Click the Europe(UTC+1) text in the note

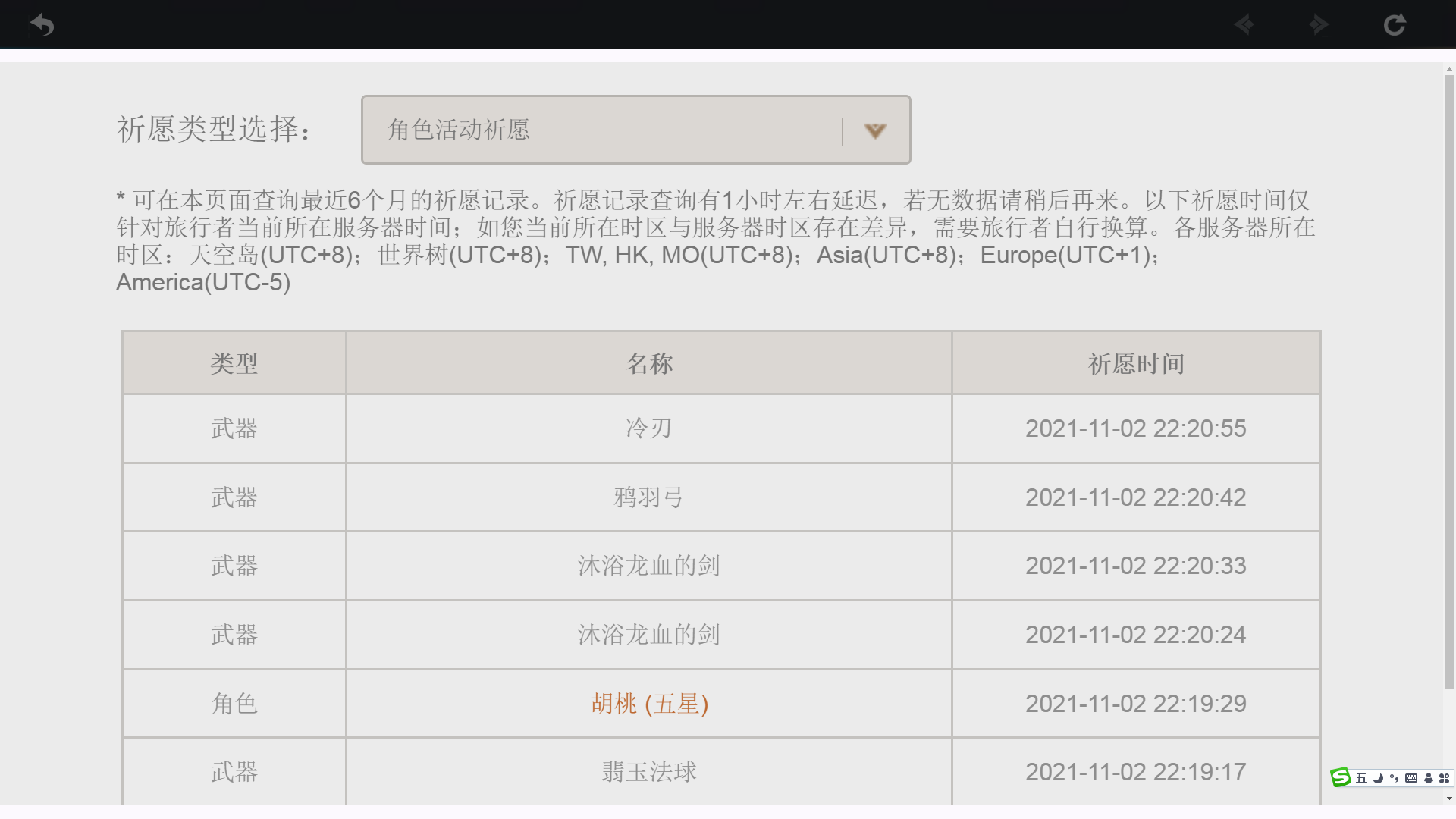coord(1065,256)
